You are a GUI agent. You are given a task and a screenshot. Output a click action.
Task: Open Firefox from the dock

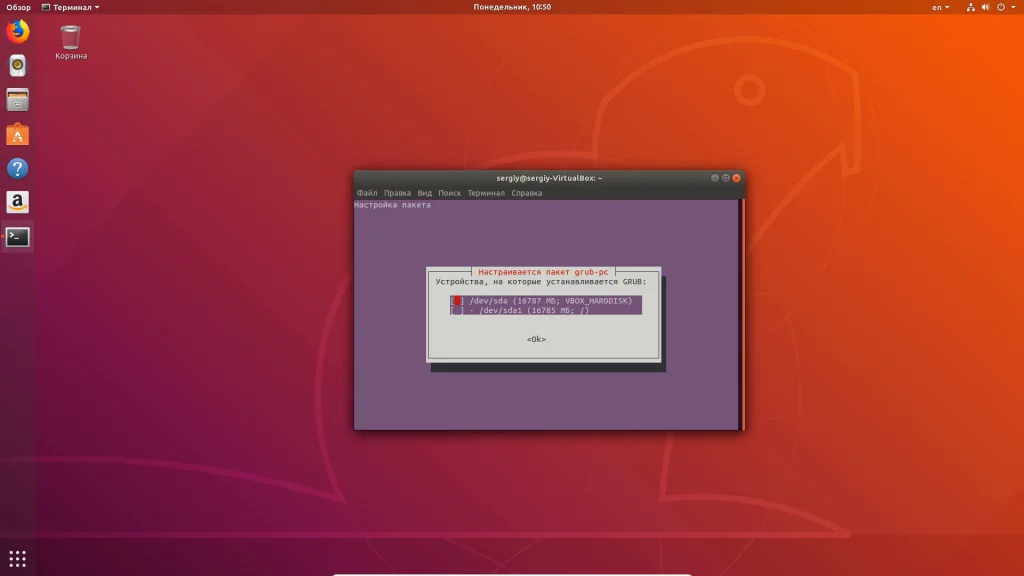pyautogui.click(x=17, y=32)
